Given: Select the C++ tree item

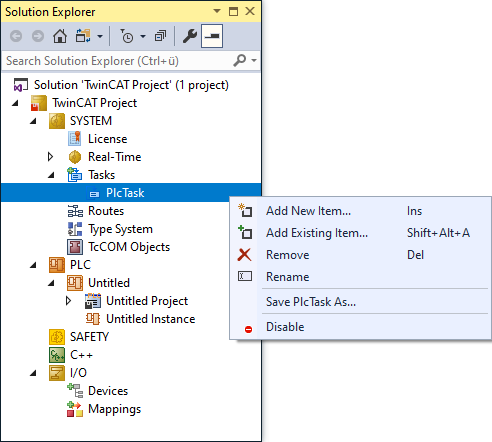Looking at the screenshot, I should (81, 355).
